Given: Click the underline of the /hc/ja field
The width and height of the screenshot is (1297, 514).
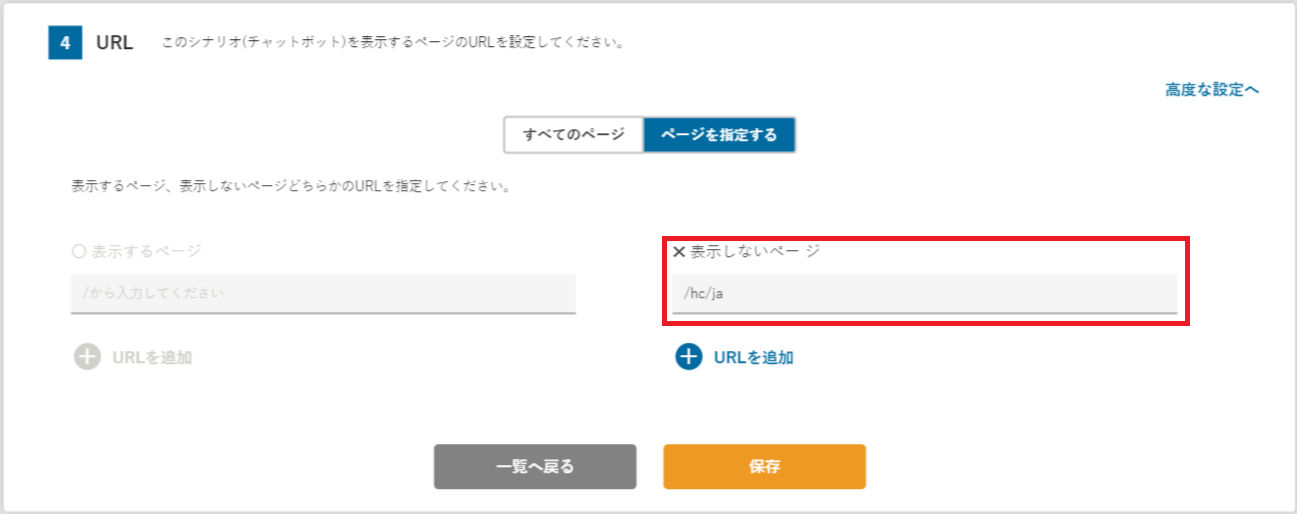Looking at the screenshot, I should pyautogui.click(x=924, y=312).
